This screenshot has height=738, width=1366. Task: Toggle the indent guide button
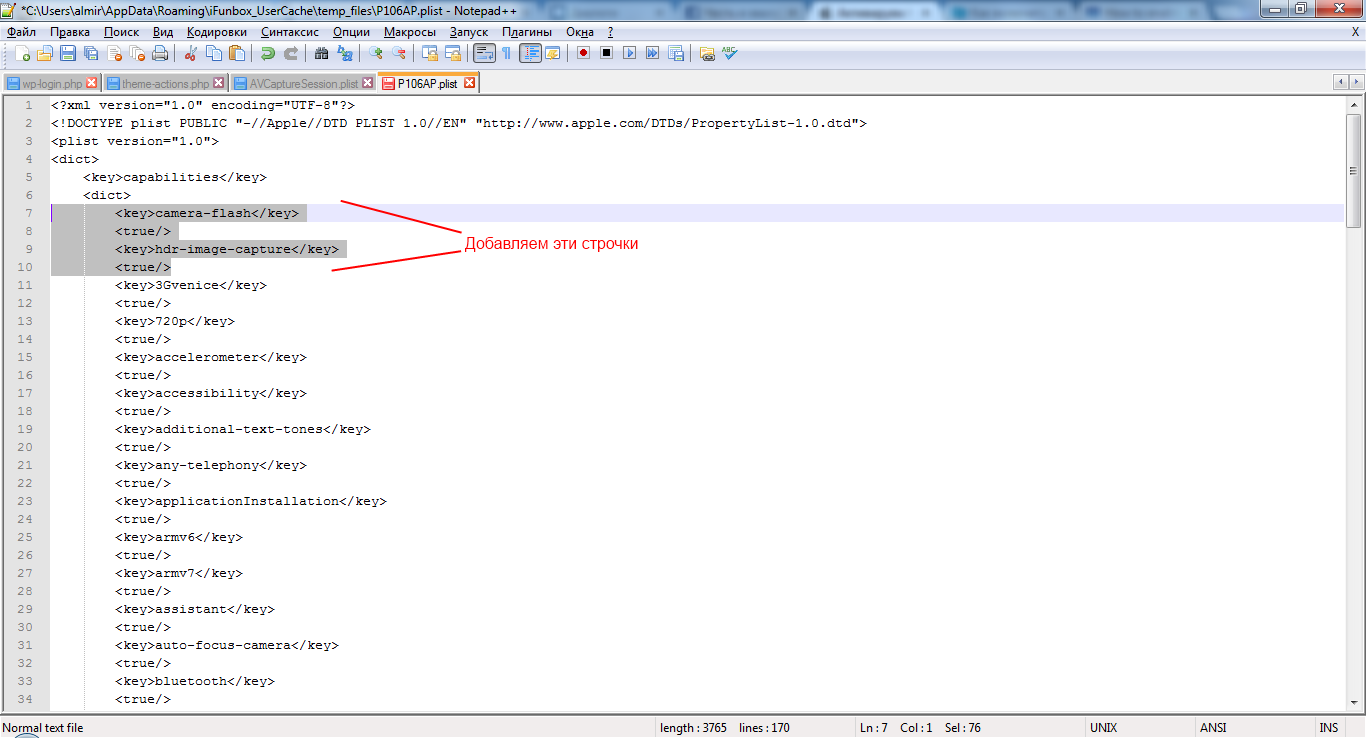pyautogui.click(x=530, y=53)
